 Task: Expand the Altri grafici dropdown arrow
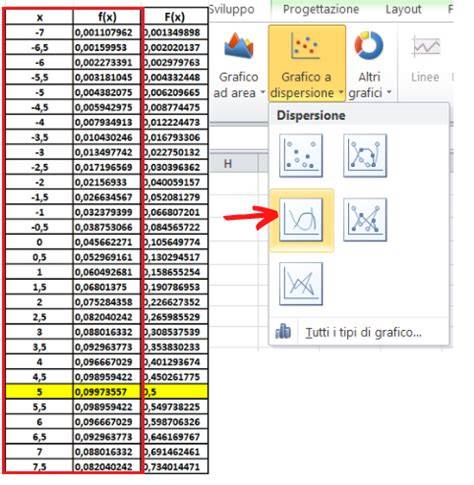[x=389, y=92]
